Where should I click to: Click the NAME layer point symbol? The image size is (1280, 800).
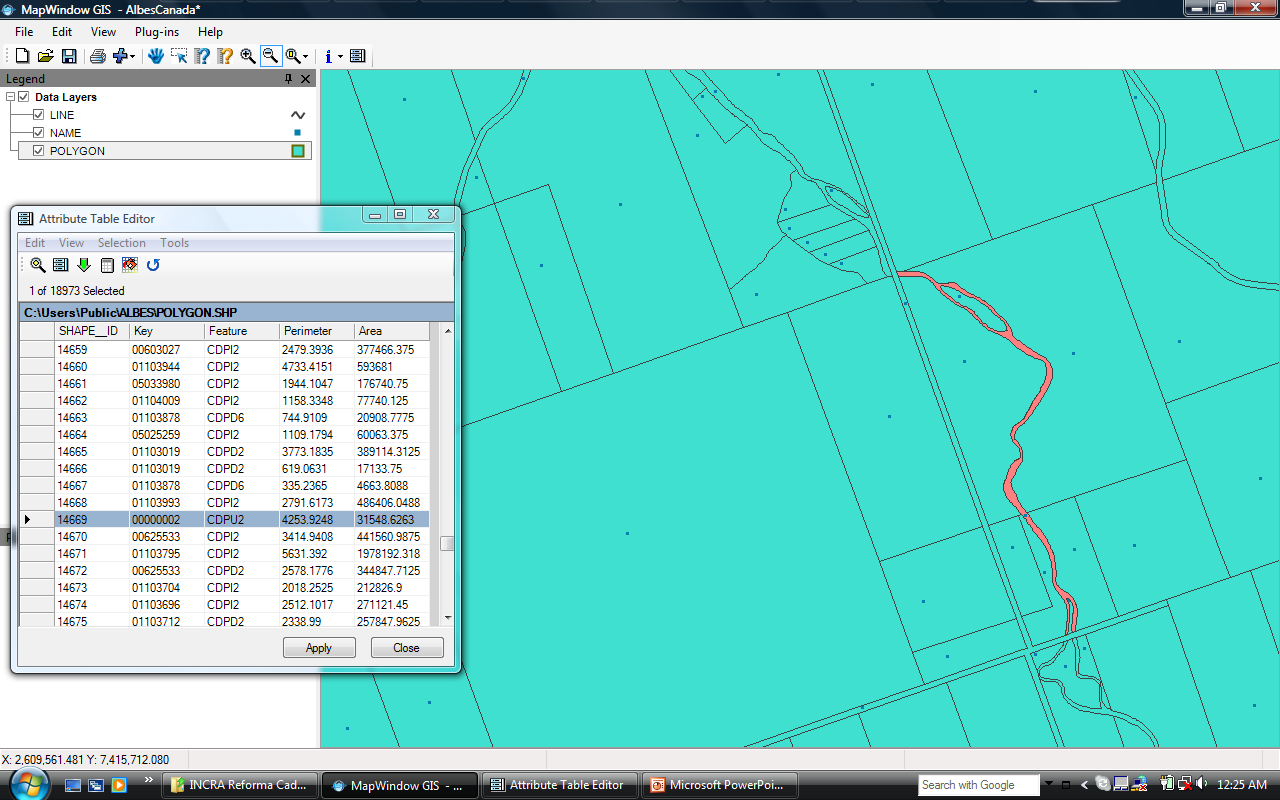[297, 133]
